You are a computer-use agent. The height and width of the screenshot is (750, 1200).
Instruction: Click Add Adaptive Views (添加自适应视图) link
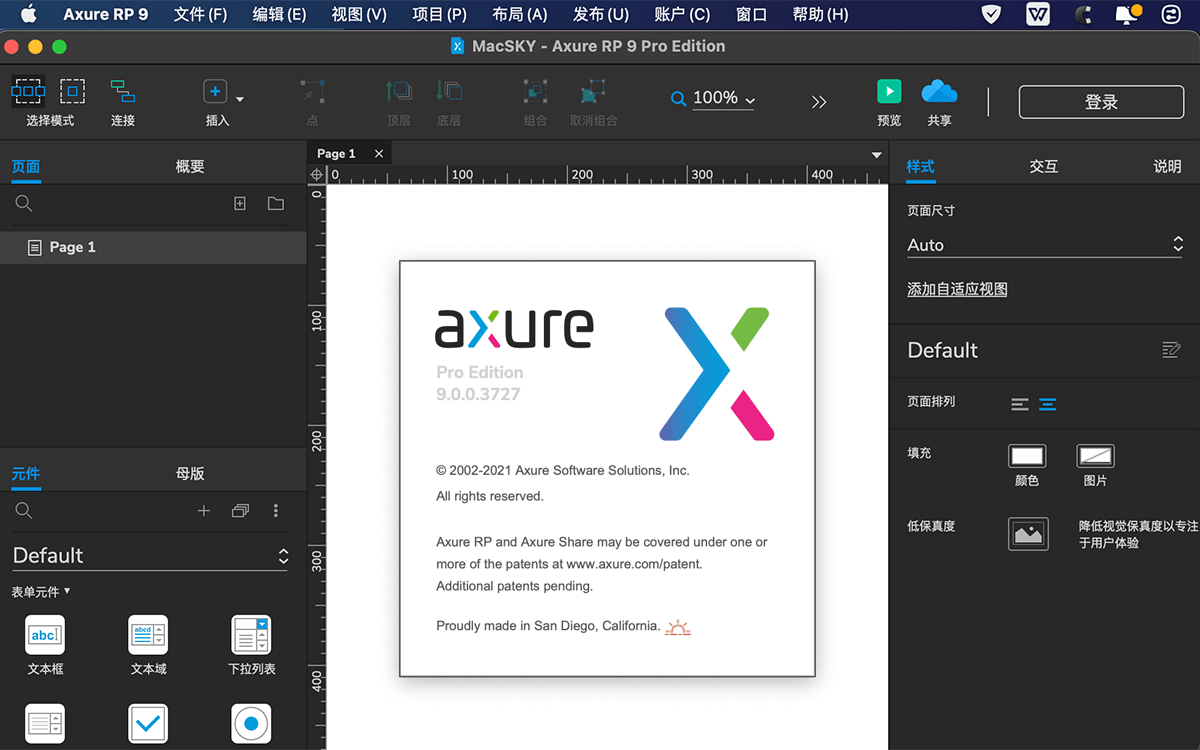click(957, 289)
